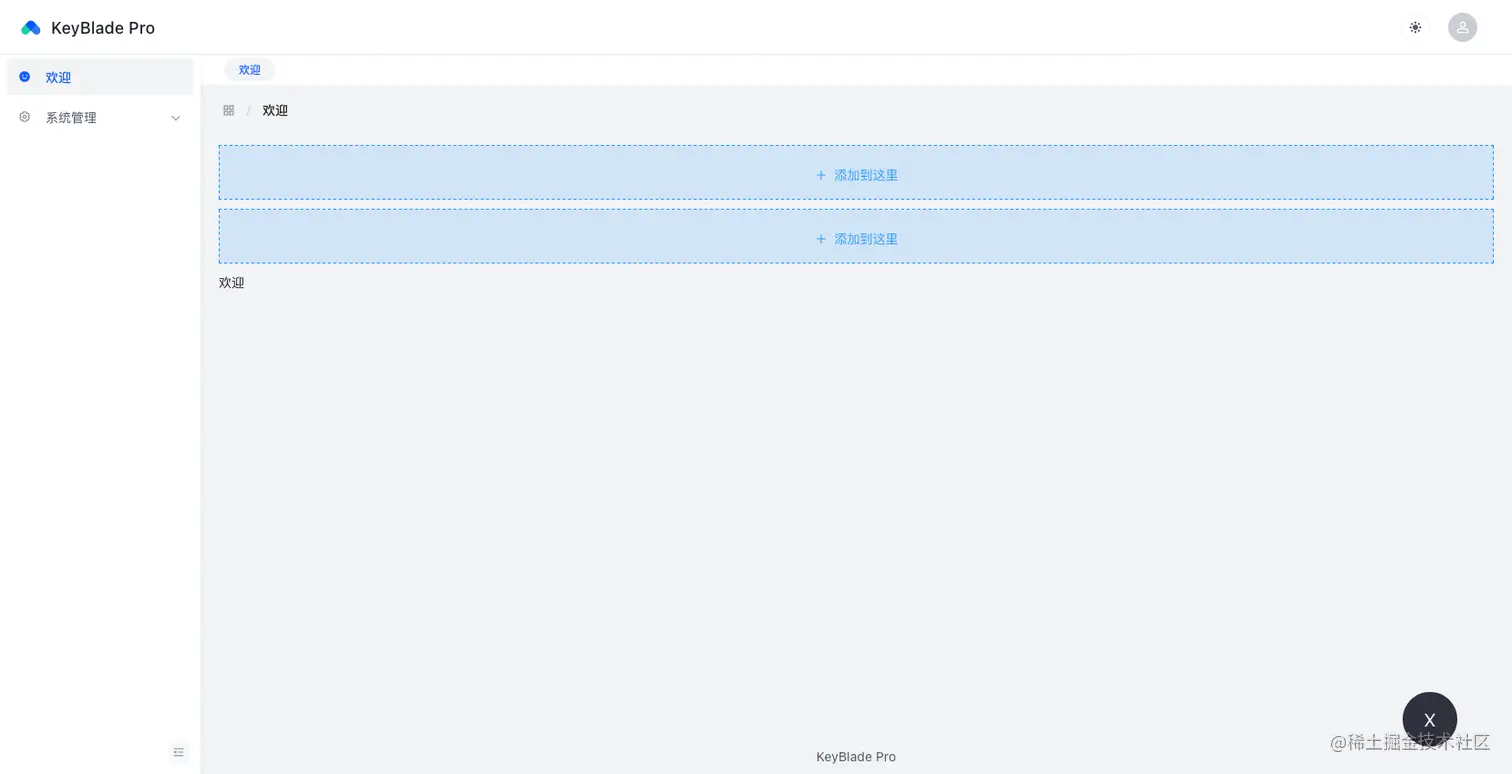The image size is (1512, 774).
Task: Click the gear icon beside 系统管理
Action: click(x=25, y=117)
